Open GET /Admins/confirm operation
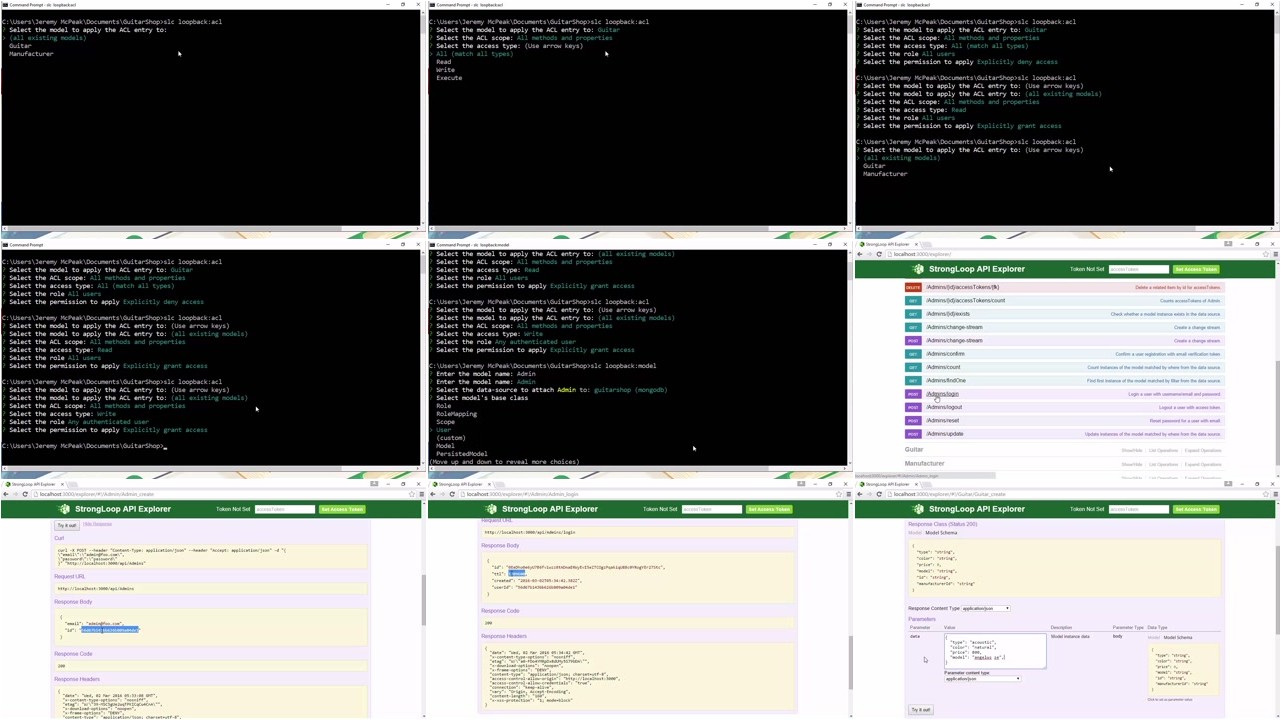 [945, 354]
